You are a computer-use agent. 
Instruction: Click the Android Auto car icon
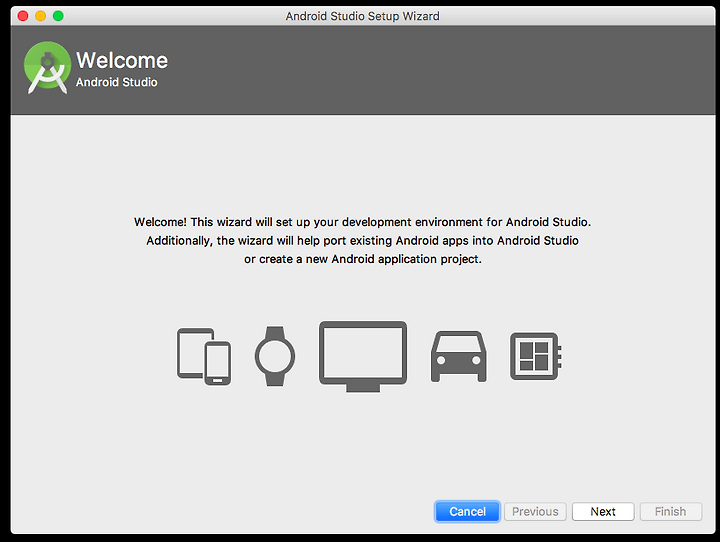[458, 356]
